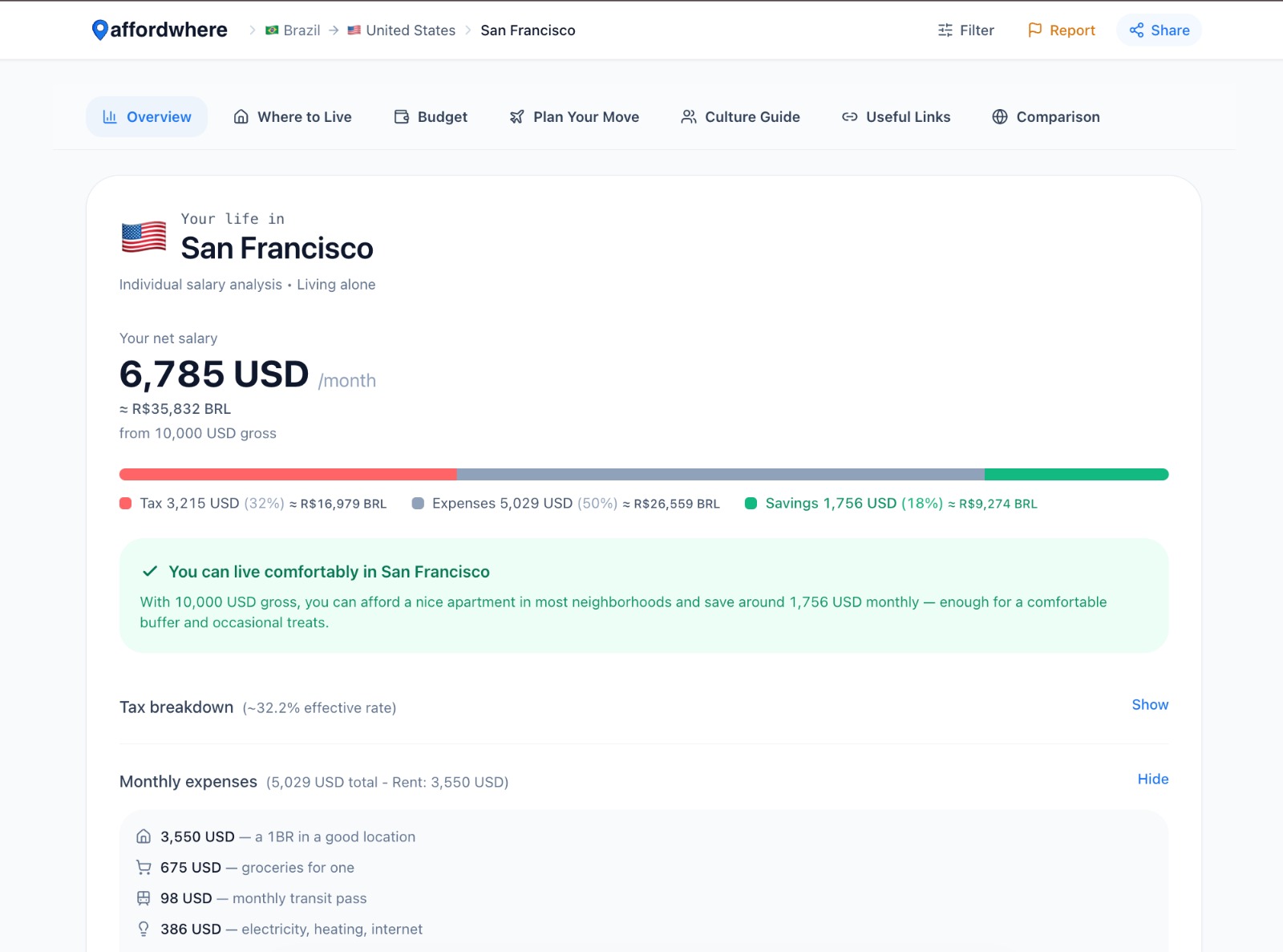Click the affordwhere logo pin icon

(x=99, y=30)
